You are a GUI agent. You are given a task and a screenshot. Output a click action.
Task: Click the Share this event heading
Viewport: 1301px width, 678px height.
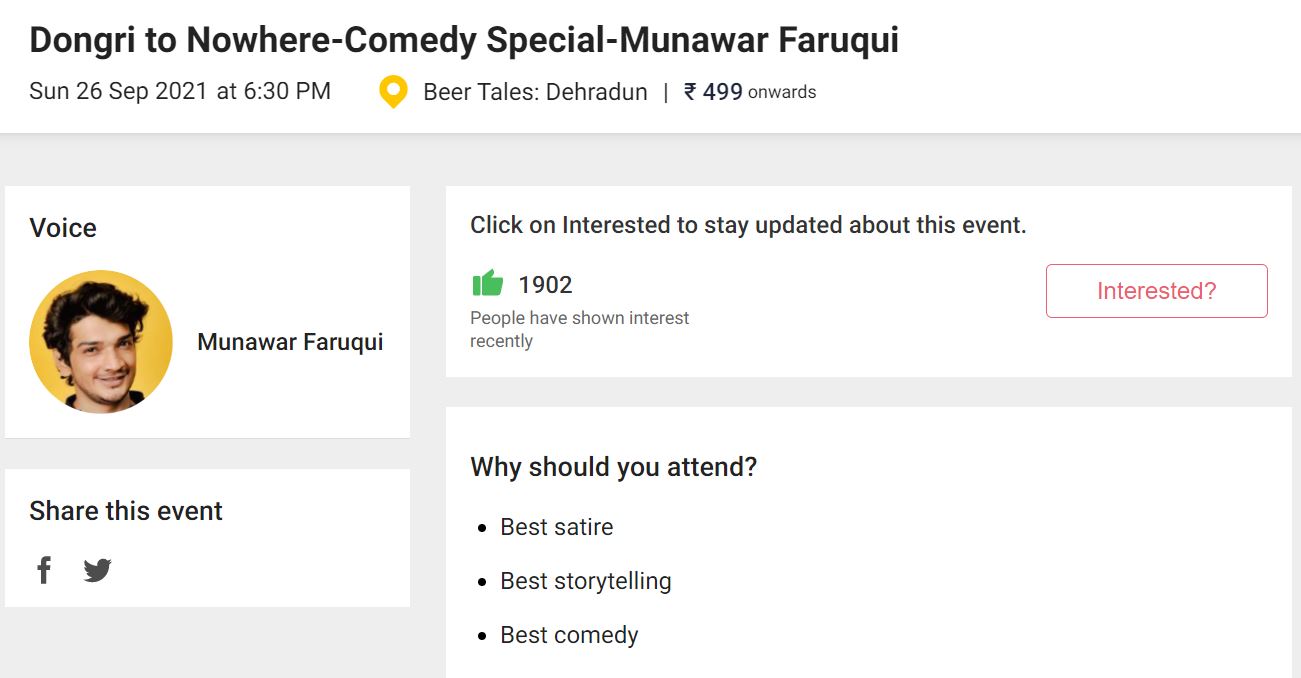click(126, 511)
